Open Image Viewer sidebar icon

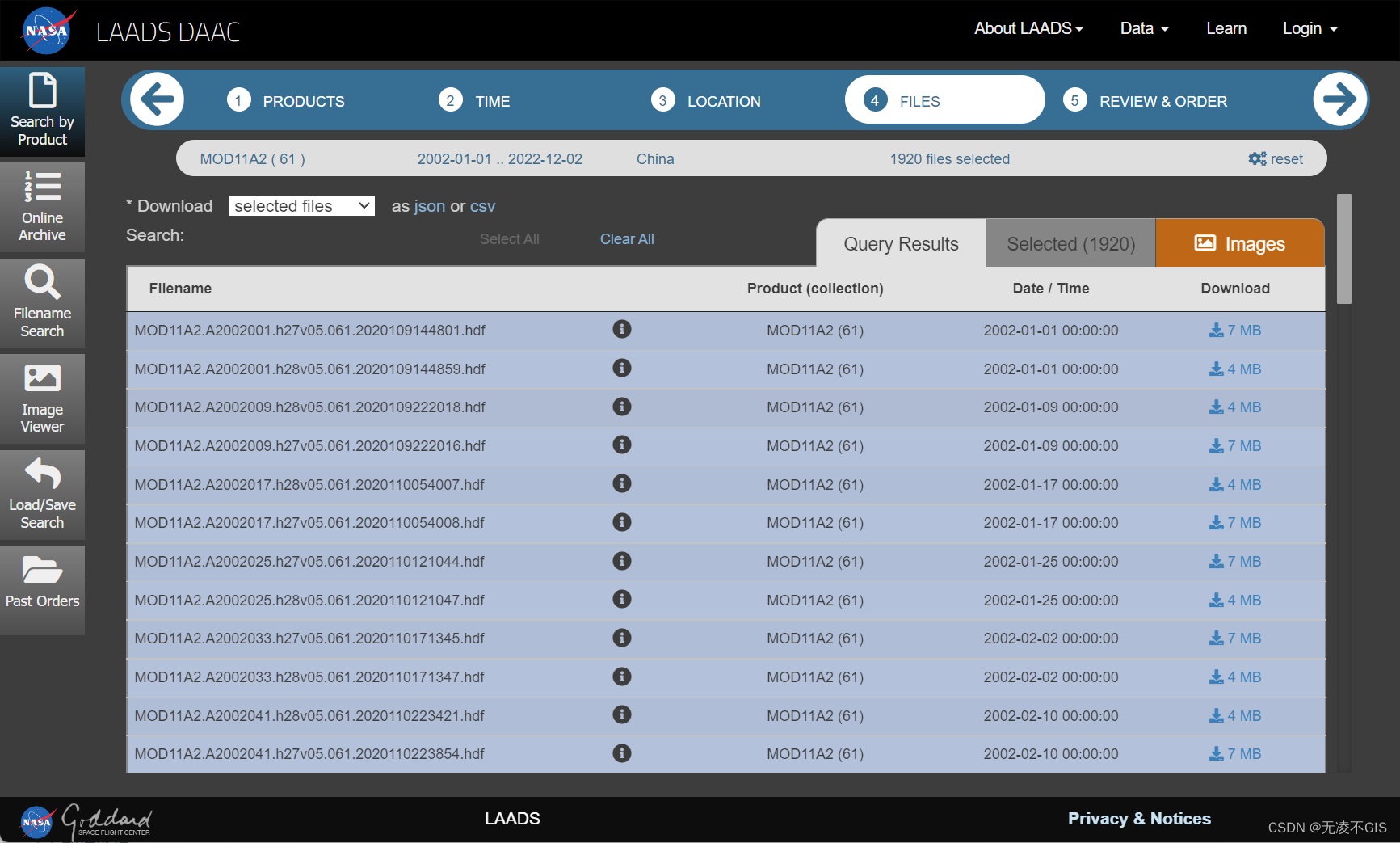(42, 399)
